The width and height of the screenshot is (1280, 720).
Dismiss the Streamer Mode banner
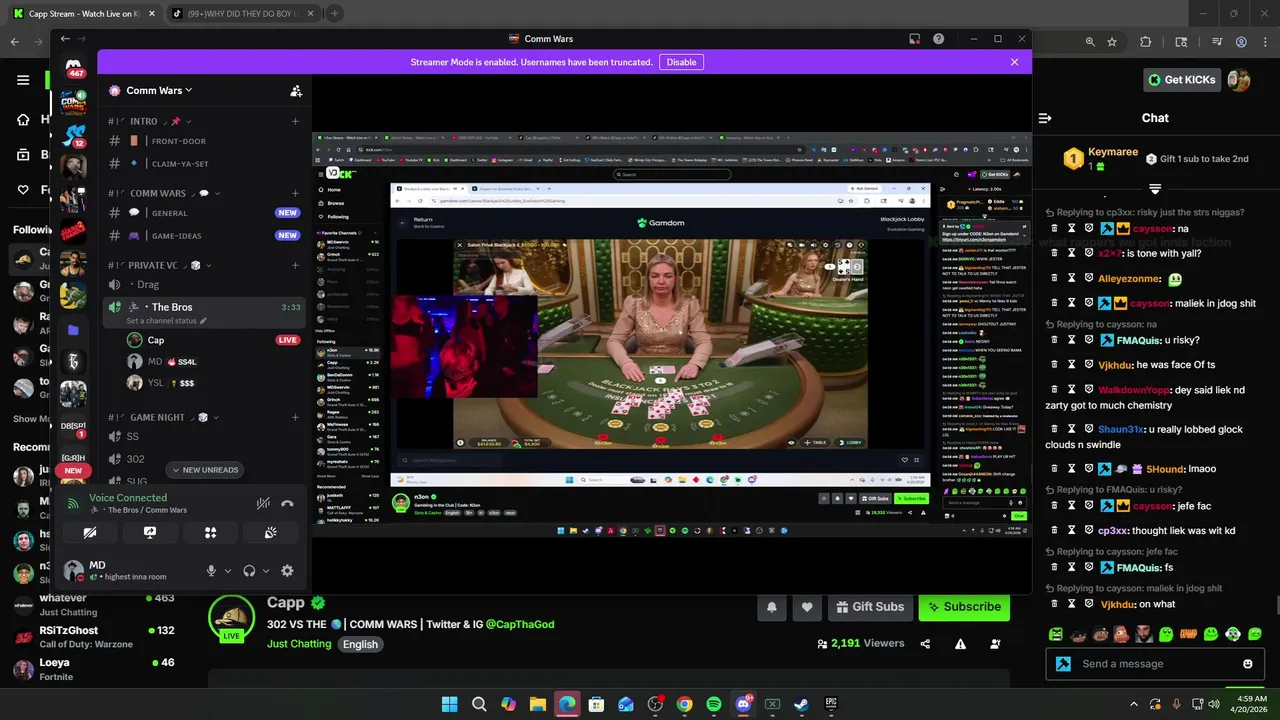(x=1014, y=62)
